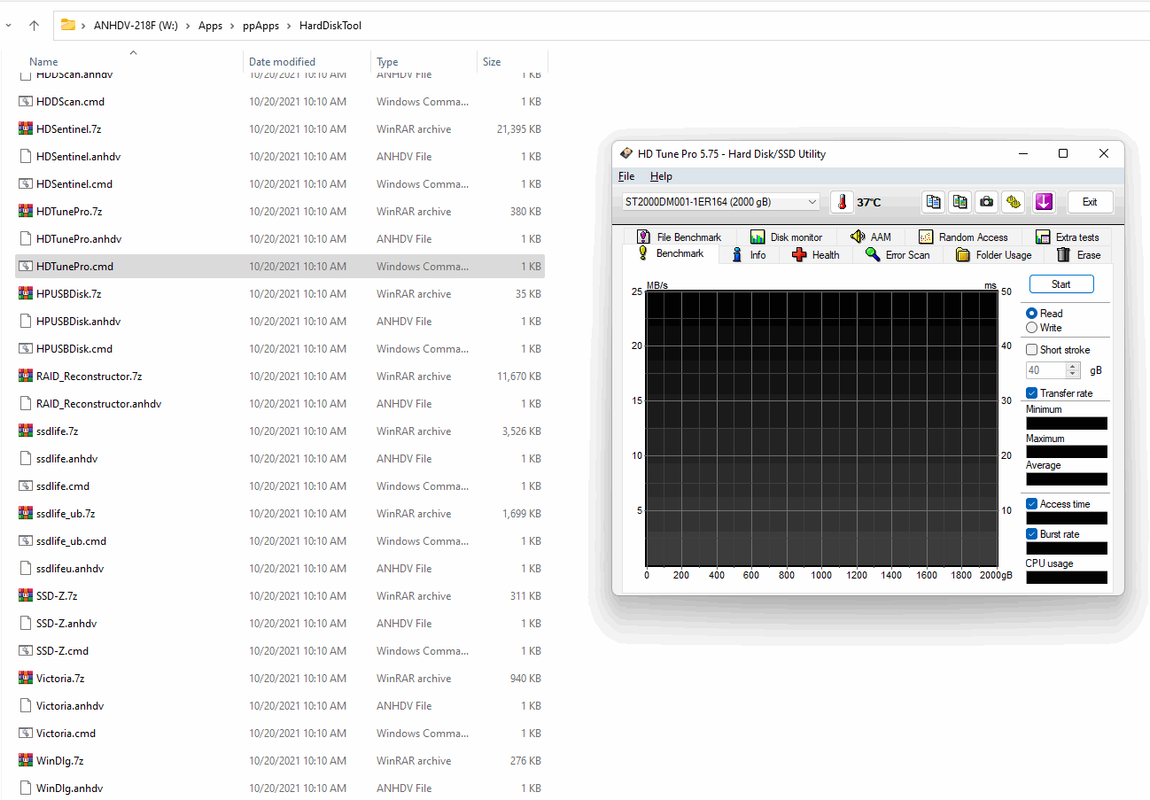Select the ssdlife.cmd file icon
Image resolution: width=1150 pixels, height=800 pixels.
pyautogui.click(x=25, y=486)
